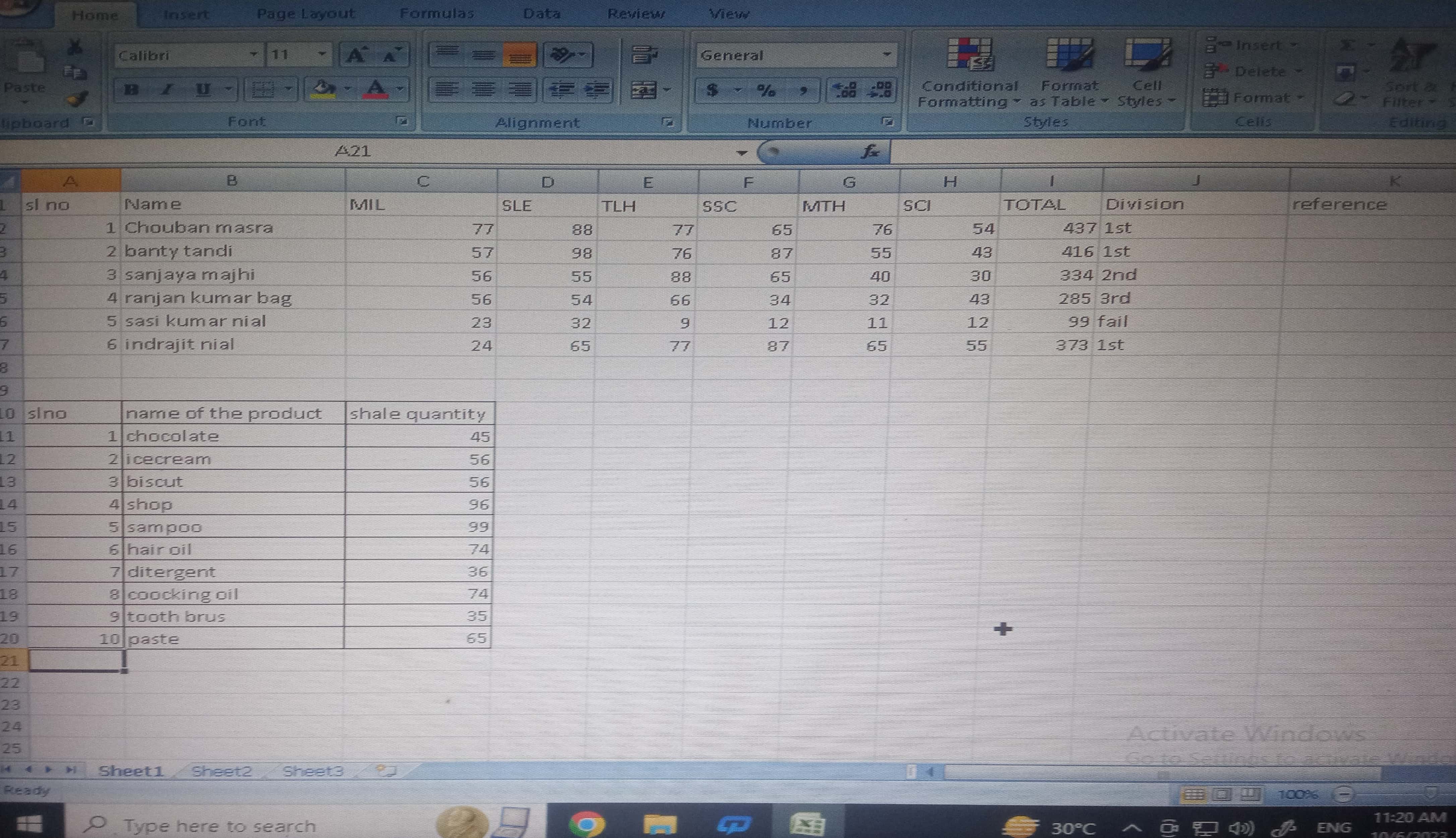
Task: Open the Sheet2 worksheet tab
Action: [x=222, y=771]
